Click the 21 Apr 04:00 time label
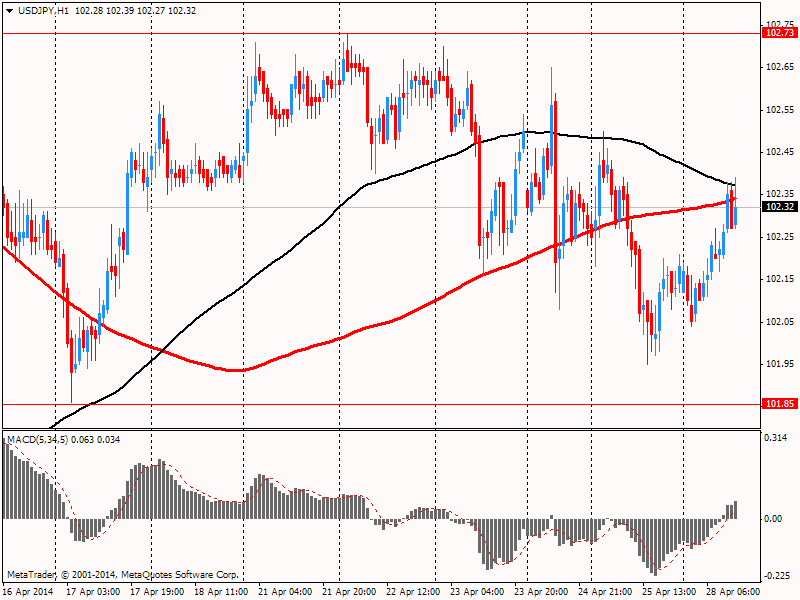Screen dimensions: 800x600 click(x=285, y=591)
